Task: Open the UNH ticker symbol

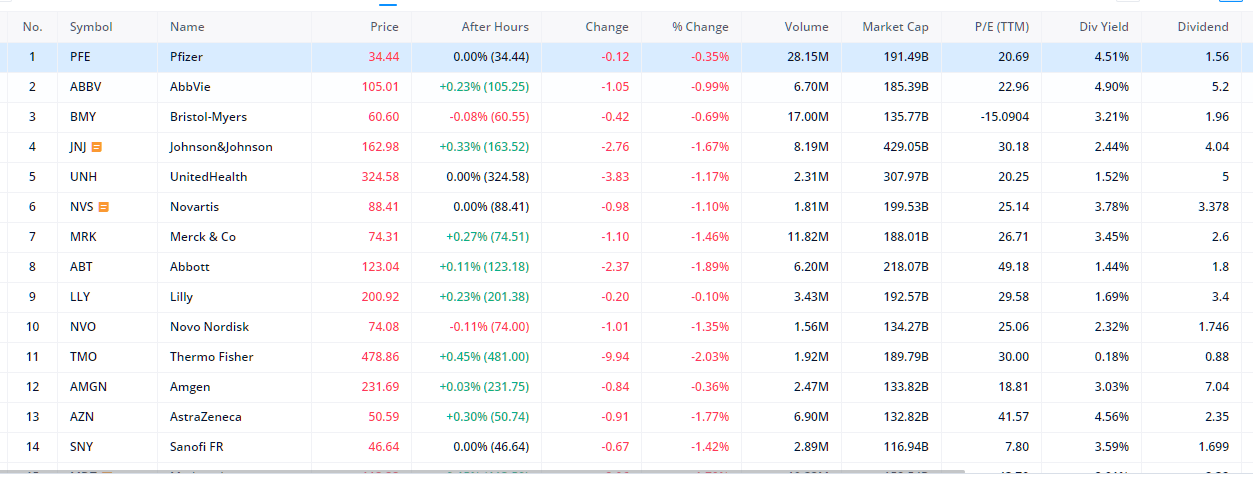Action: [82, 177]
